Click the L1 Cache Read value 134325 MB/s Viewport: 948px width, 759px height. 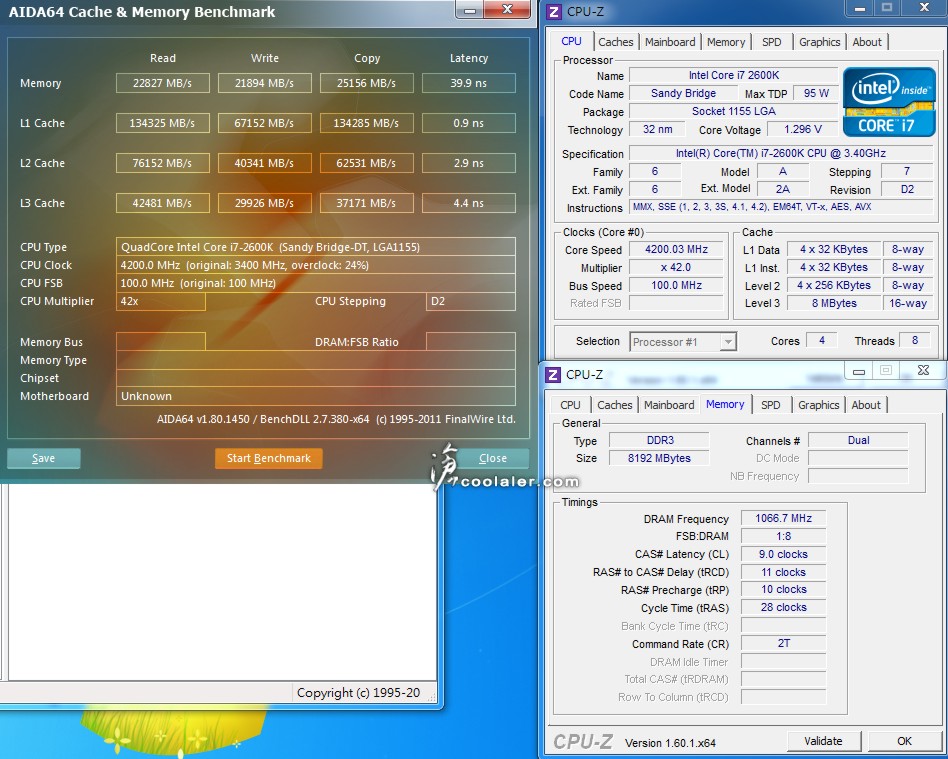(x=163, y=123)
